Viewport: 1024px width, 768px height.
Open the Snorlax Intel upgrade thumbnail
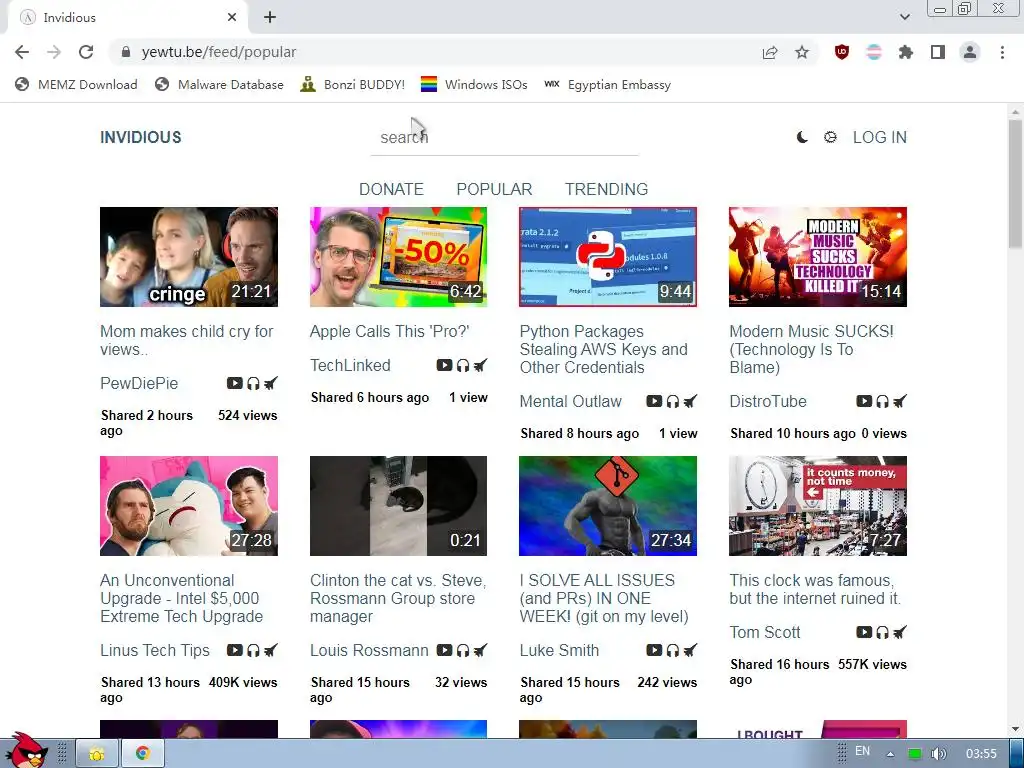[189, 506]
